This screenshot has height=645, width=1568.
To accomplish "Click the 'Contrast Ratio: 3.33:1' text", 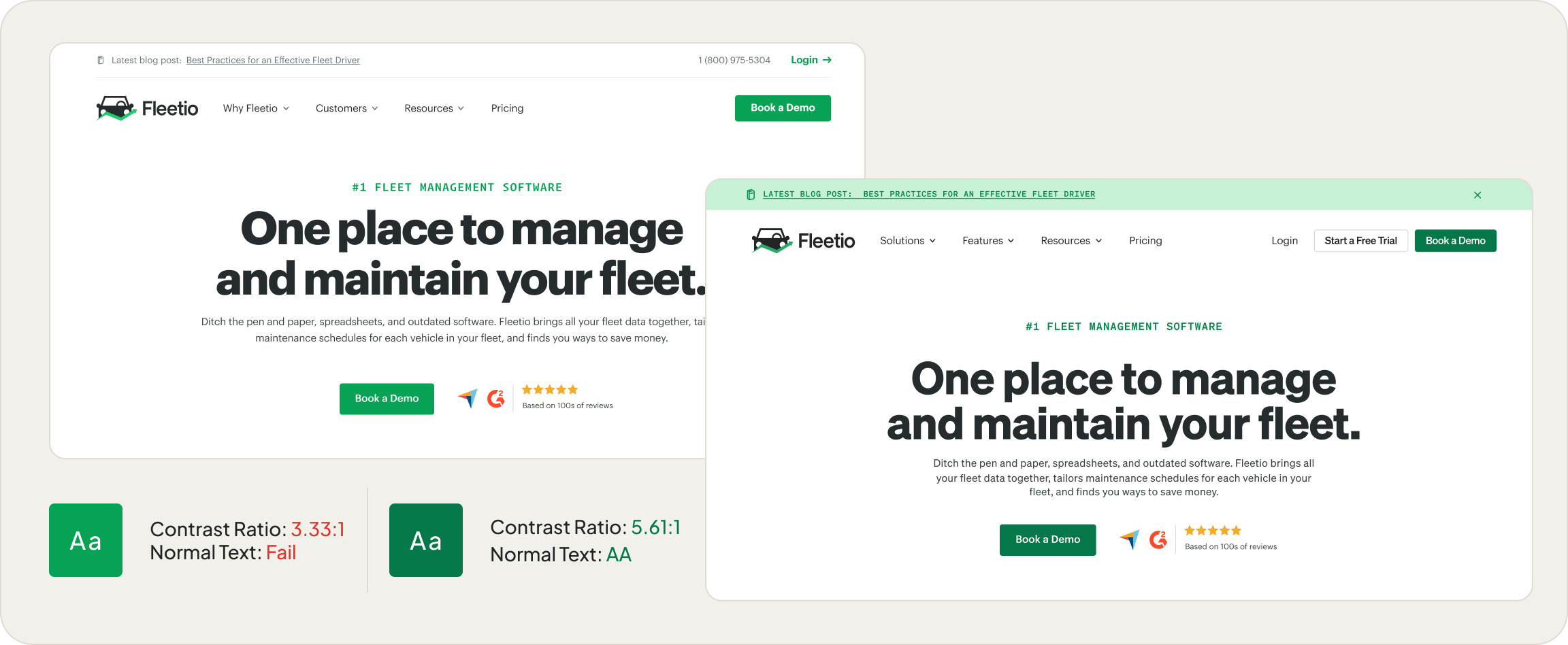I will (248, 529).
